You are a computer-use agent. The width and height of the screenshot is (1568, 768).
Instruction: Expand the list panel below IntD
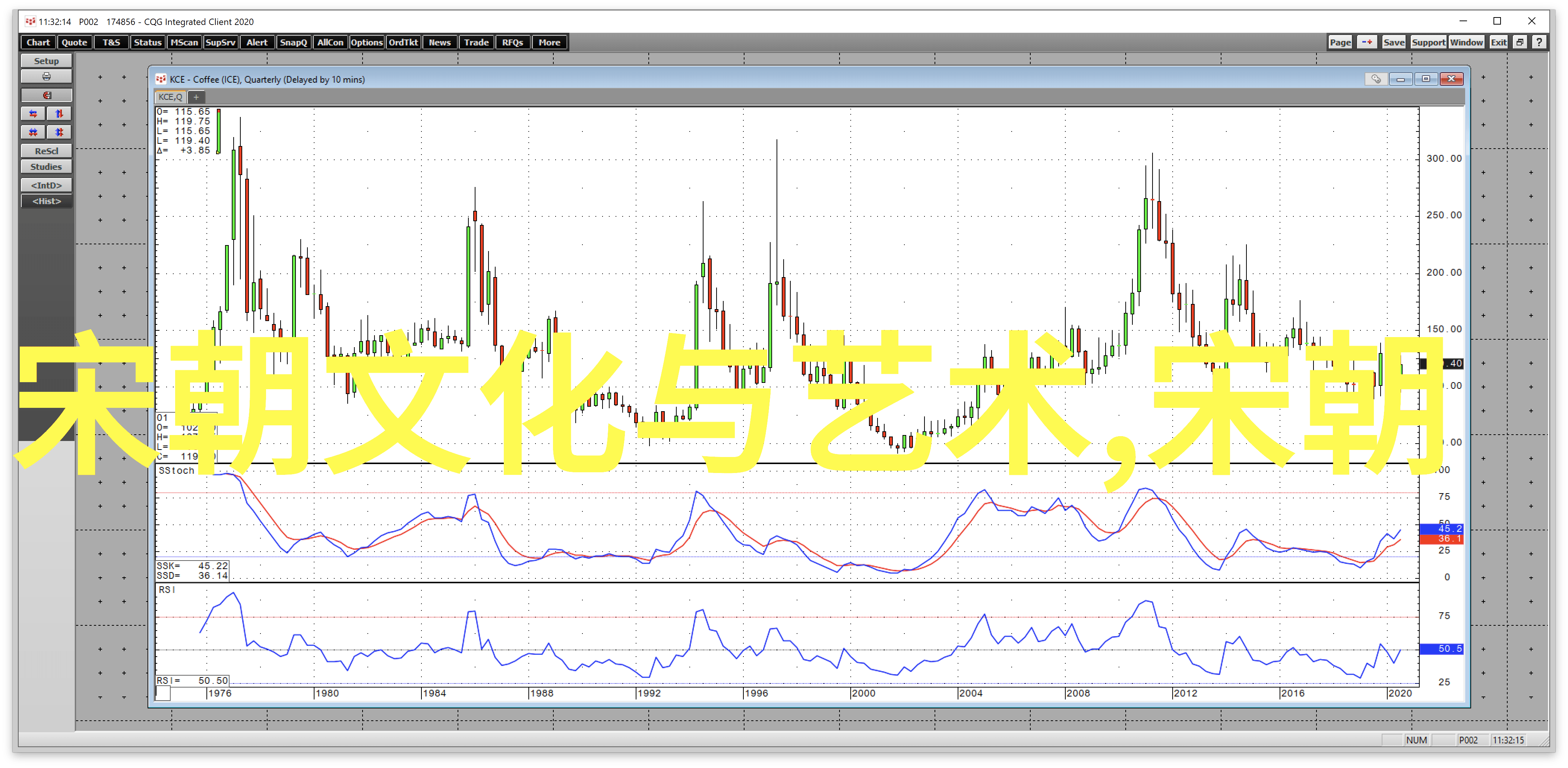tap(47, 201)
